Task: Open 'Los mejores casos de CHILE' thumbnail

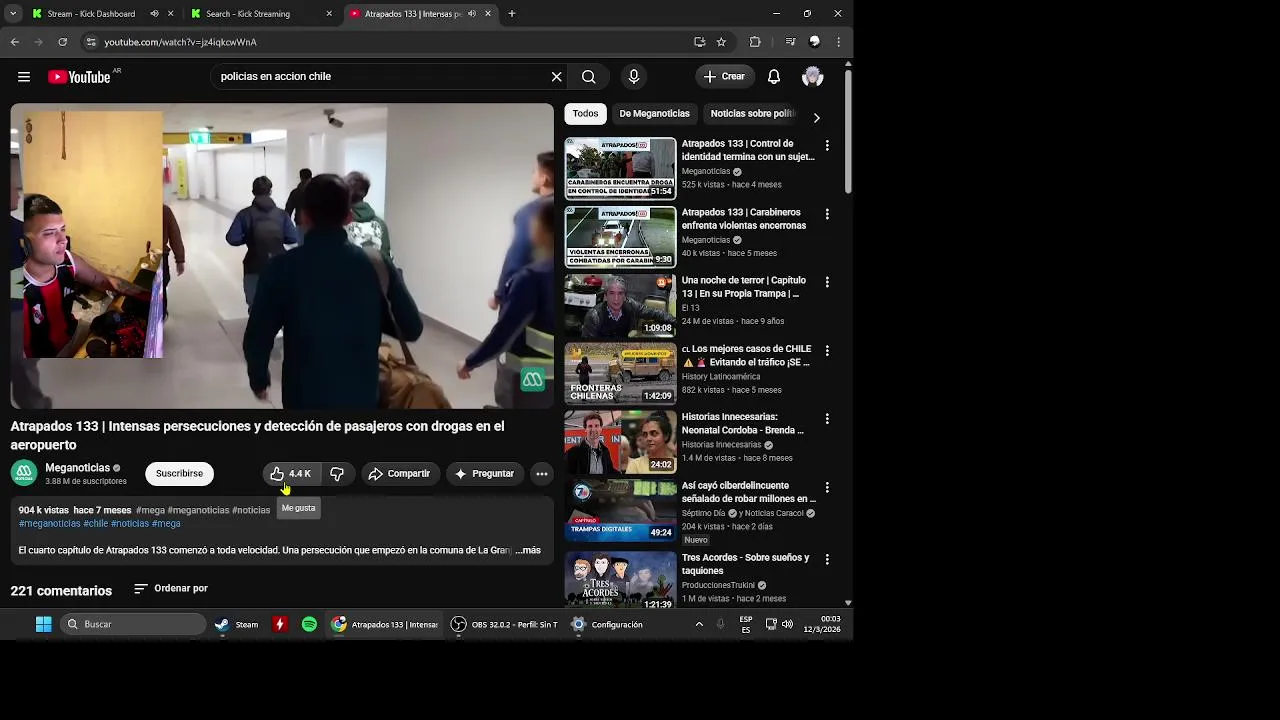Action: (621, 373)
